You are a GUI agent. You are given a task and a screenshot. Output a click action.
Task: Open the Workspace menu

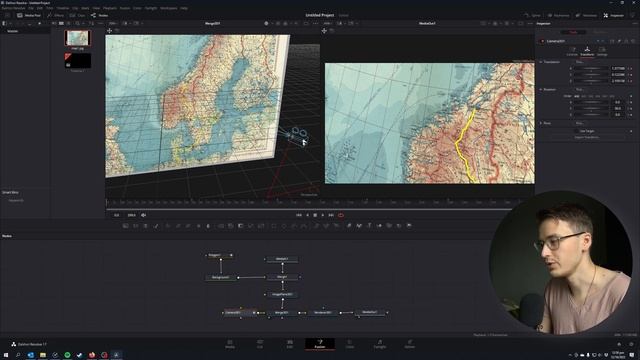pos(169,8)
